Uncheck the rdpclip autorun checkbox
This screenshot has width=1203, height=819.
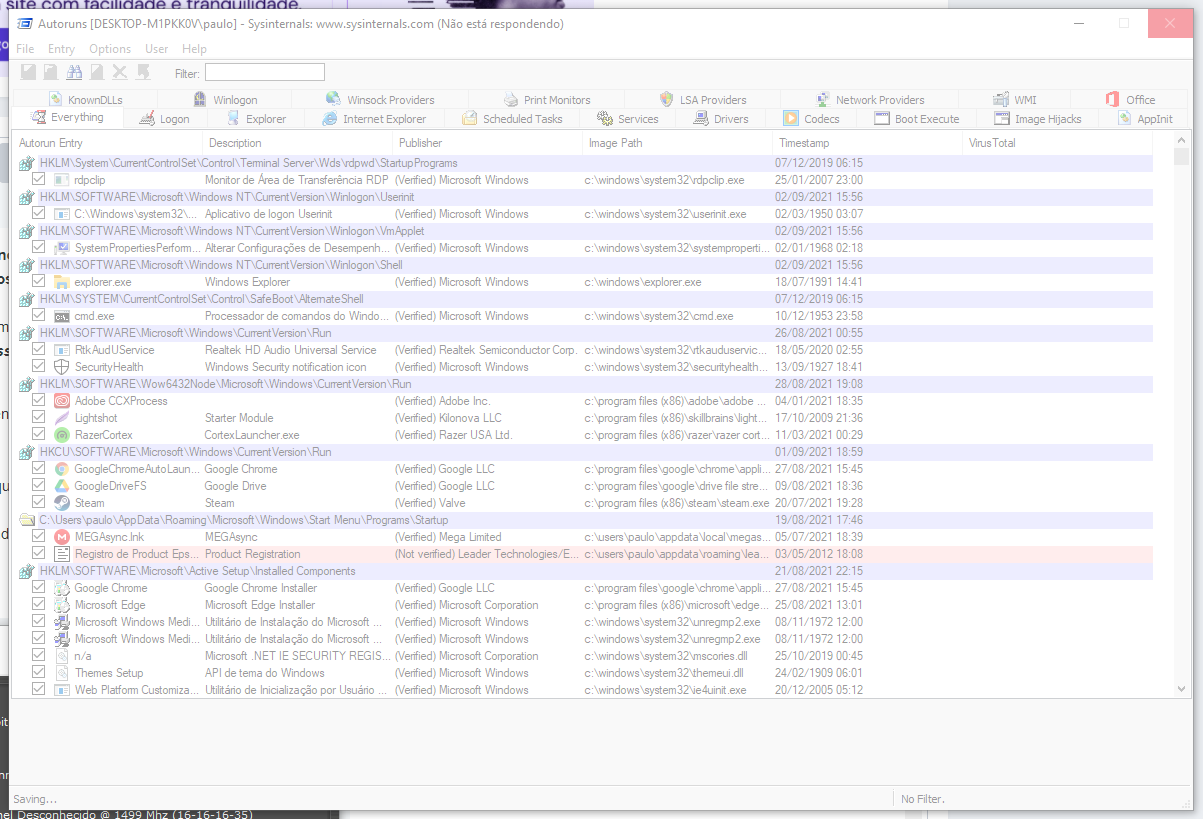point(39,180)
